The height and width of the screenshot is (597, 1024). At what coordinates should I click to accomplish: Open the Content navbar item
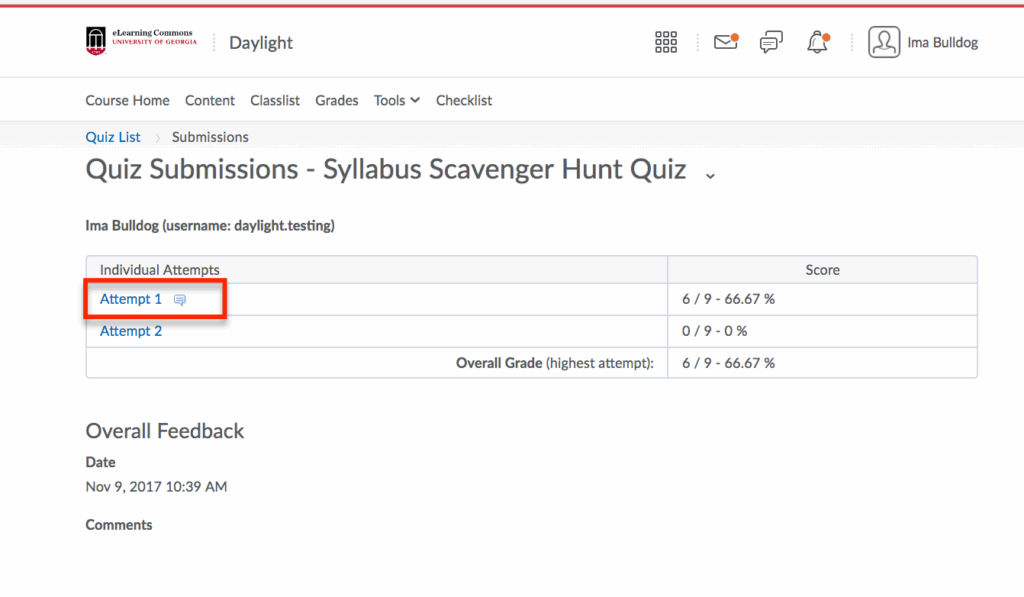coord(210,100)
